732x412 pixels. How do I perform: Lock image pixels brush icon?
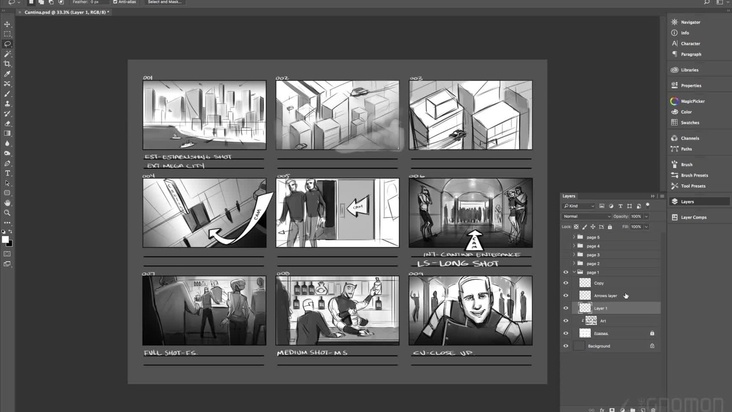click(584, 227)
